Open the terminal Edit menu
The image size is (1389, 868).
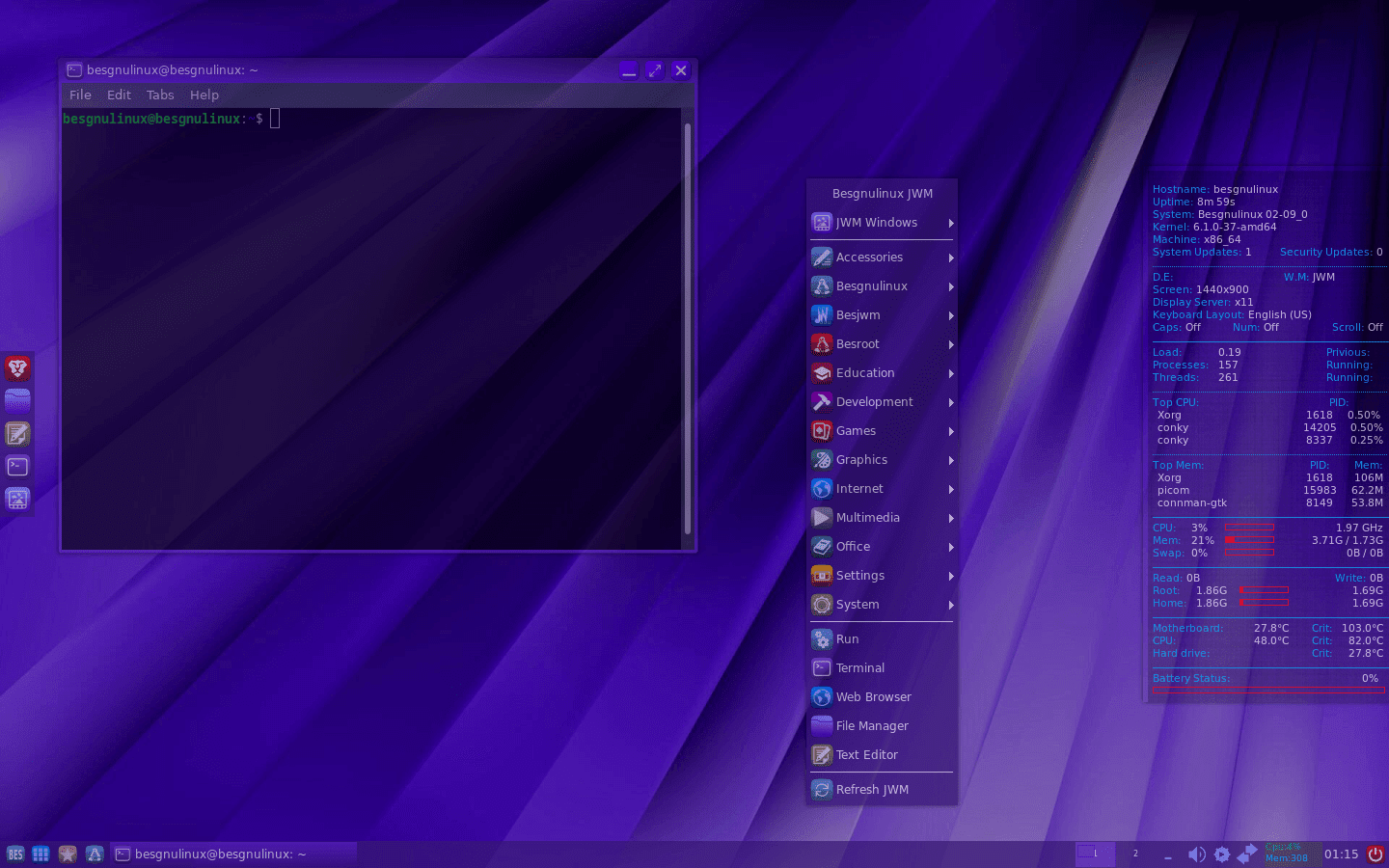[119, 95]
